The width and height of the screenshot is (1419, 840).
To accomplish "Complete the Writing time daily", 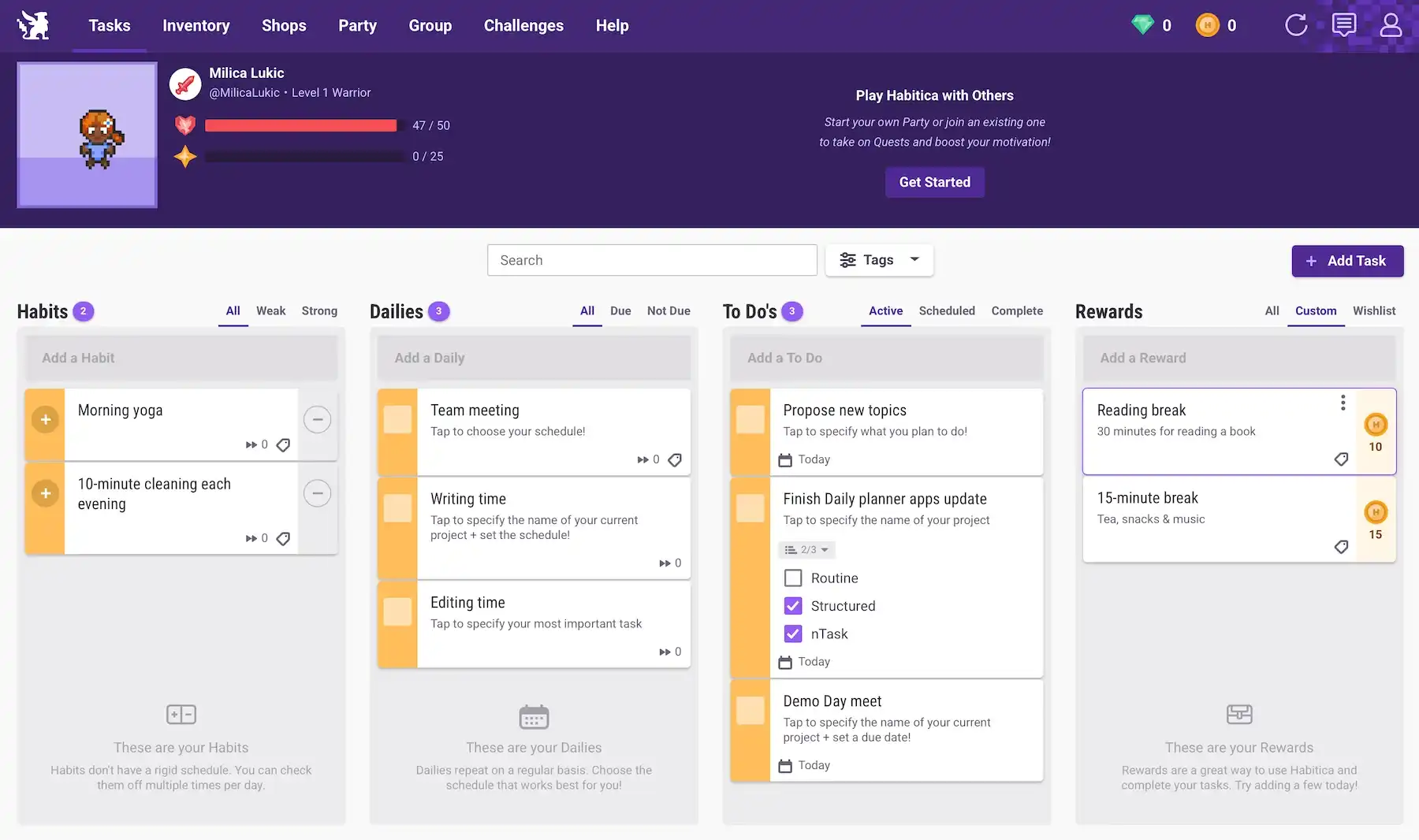I will coord(397,508).
